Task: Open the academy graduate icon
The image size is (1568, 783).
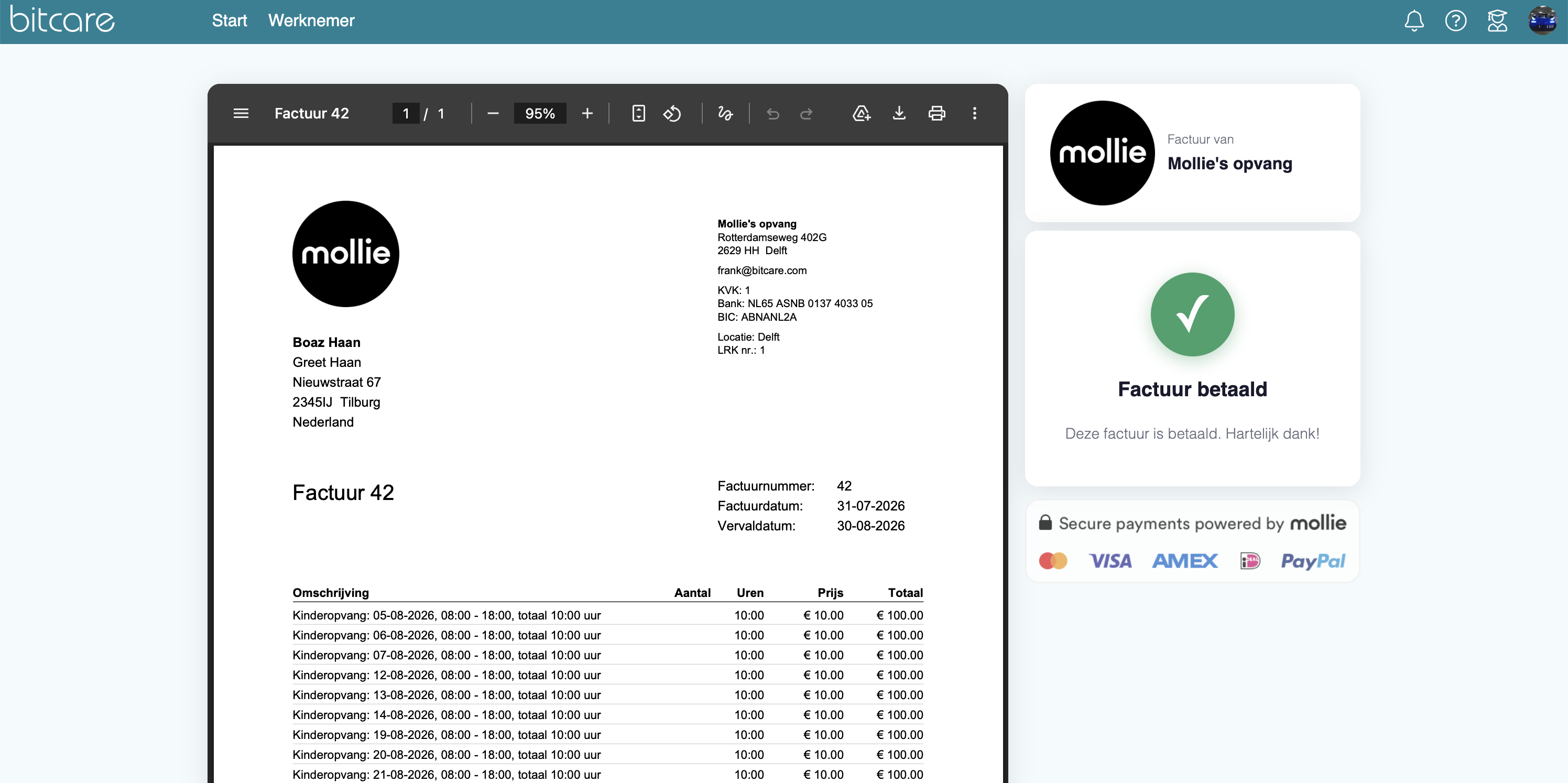Action: (1497, 20)
